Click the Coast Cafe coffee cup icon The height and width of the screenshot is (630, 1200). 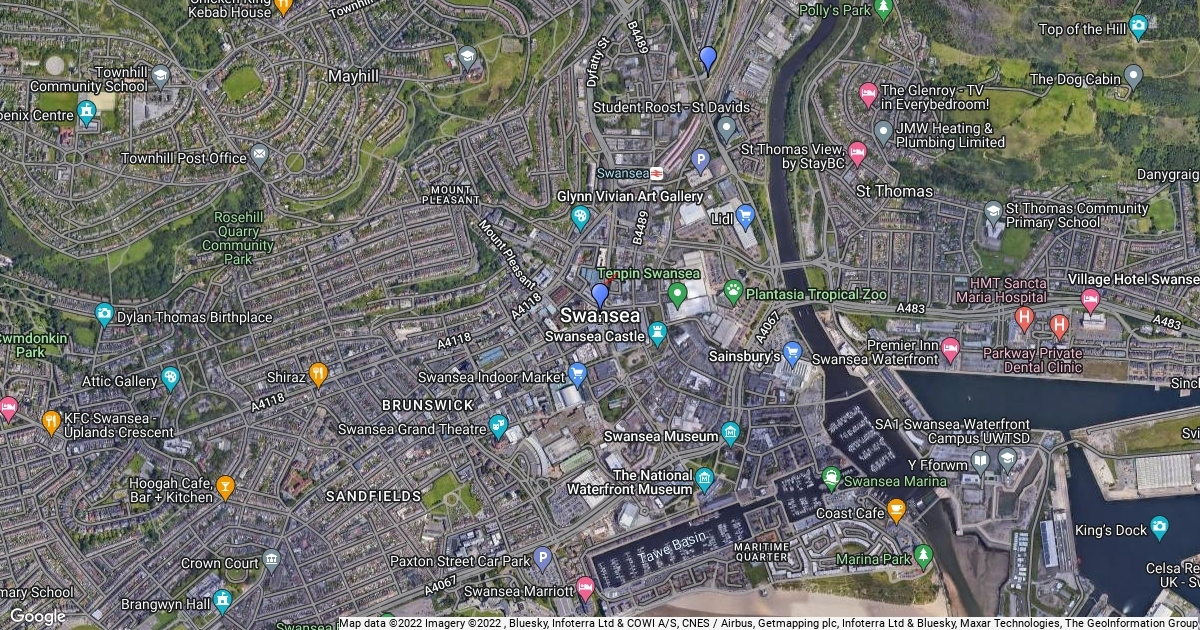pos(896,511)
